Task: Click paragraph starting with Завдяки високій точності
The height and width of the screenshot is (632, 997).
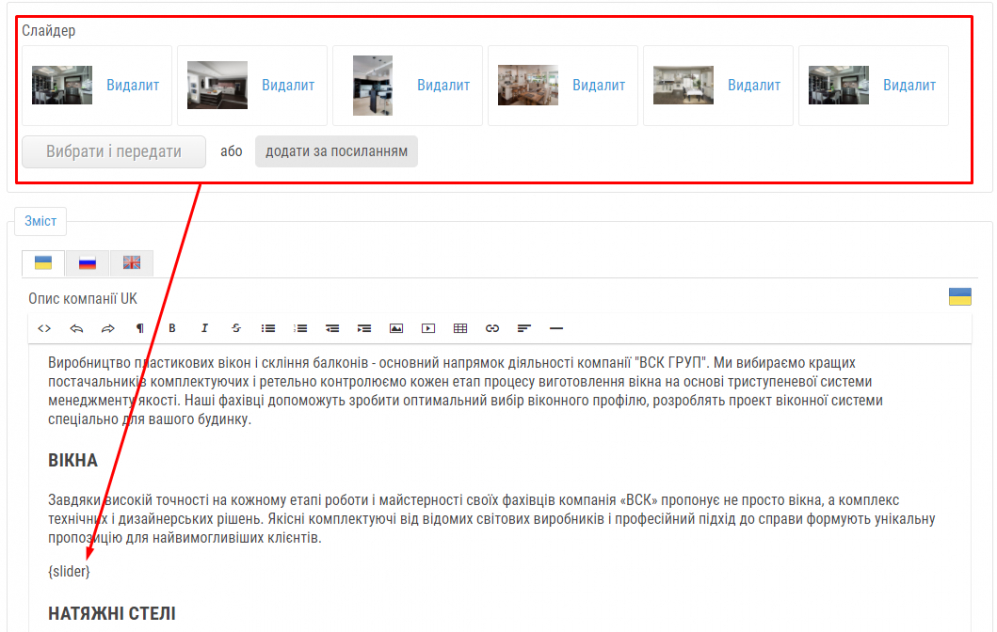Action: [x=492, y=519]
